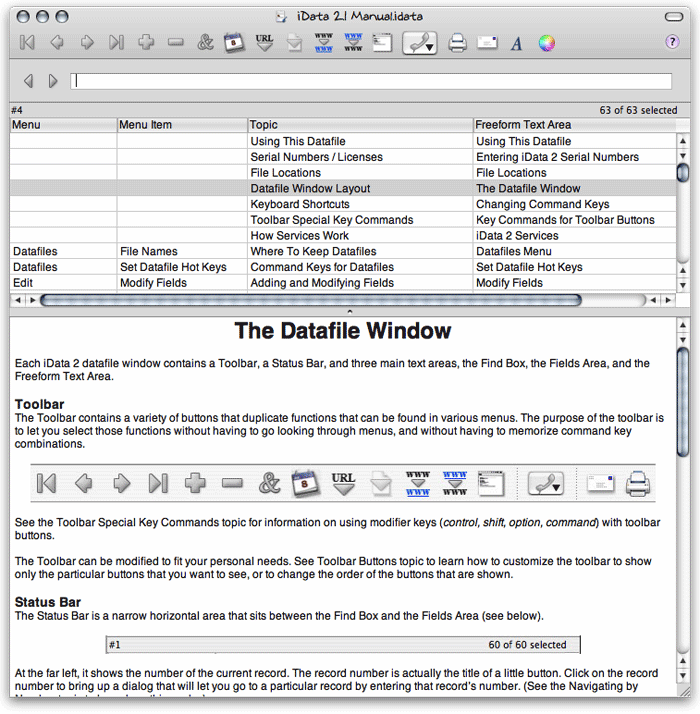Image resolution: width=700 pixels, height=714 pixels.
Task: Open Fonts with the A icon
Action: pyautogui.click(x=516, y=44)
